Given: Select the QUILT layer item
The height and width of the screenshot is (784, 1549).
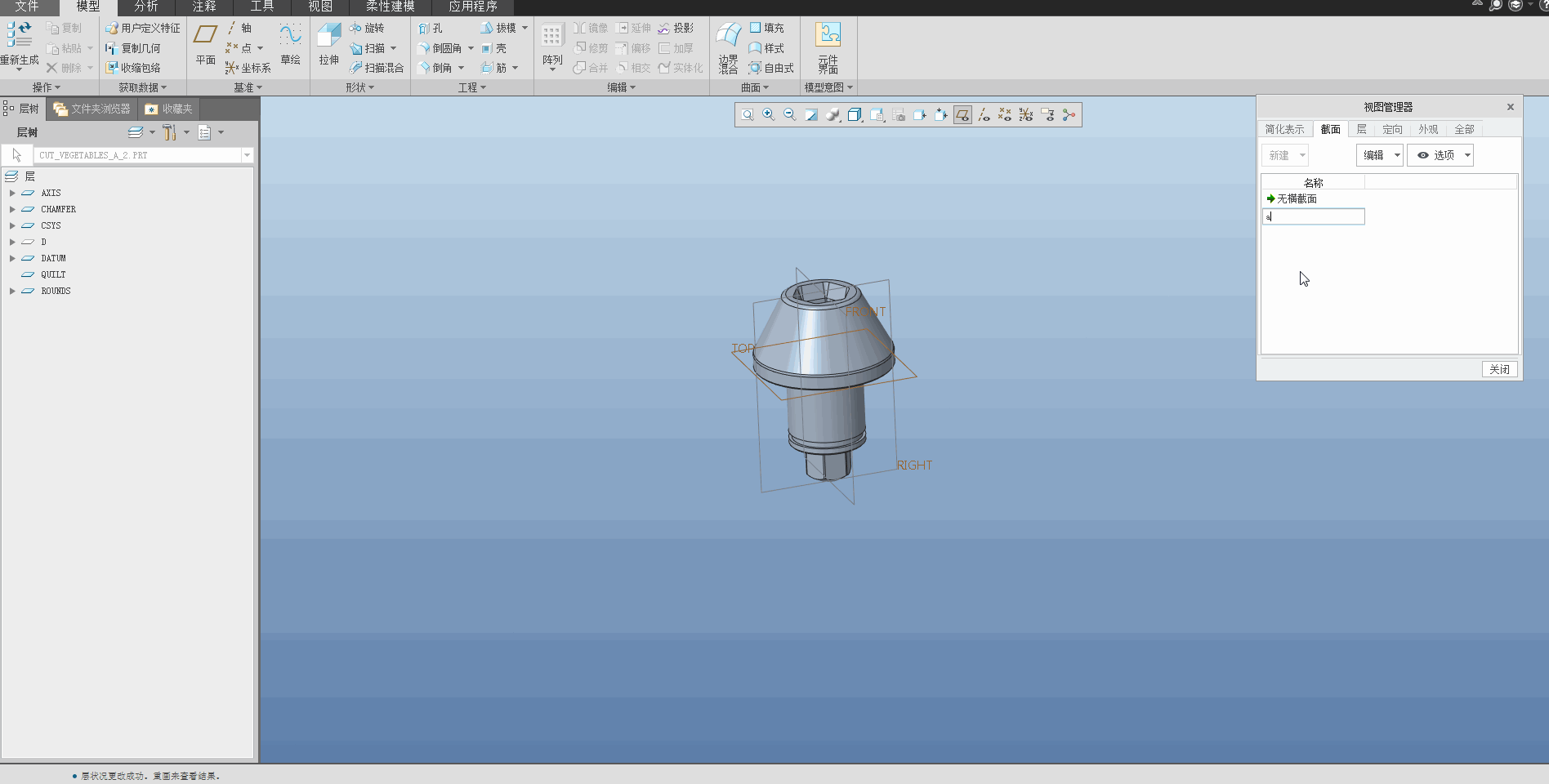Looking at the screenshot, I should click(x=53, y=275).
